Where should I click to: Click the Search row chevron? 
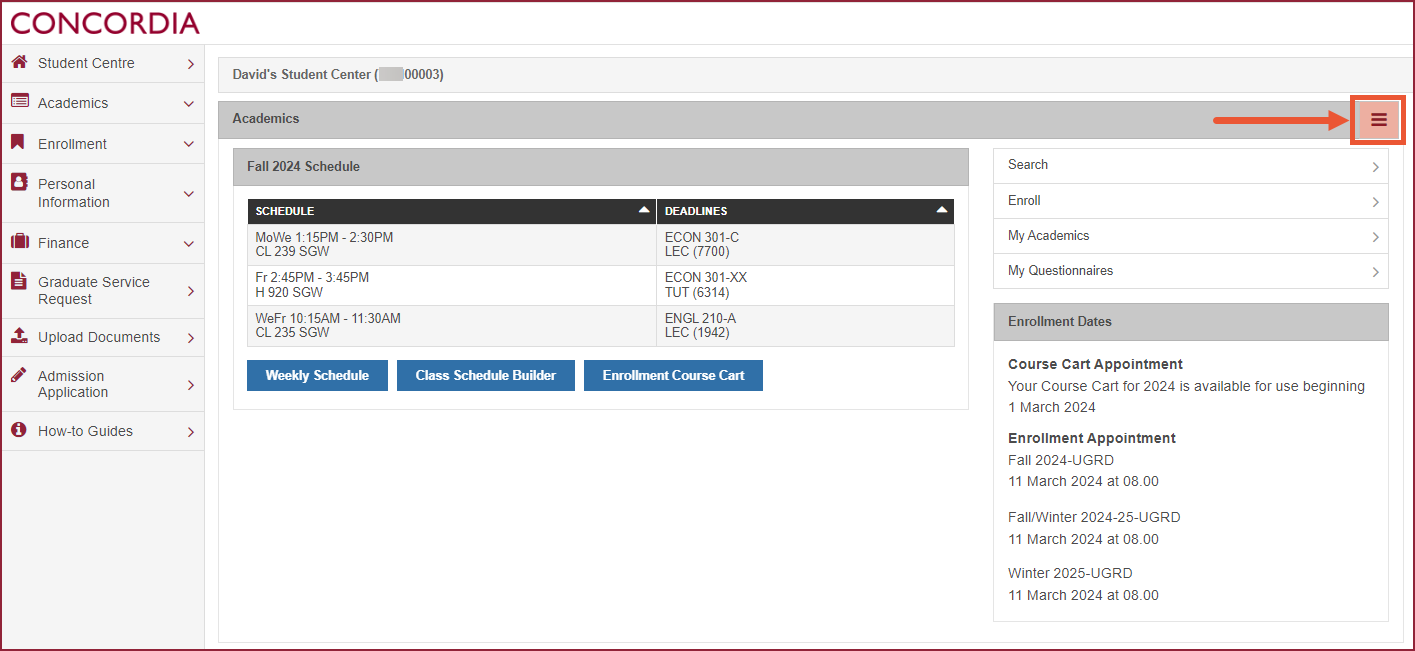[x=1375, y=167]
